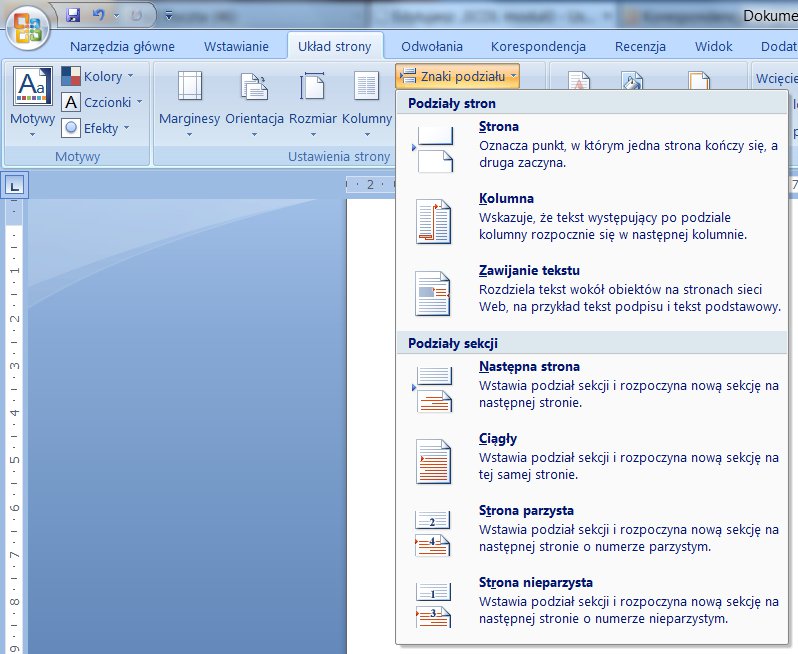
Task: Insert a Kolumna column break
Action: pos(592,219)
